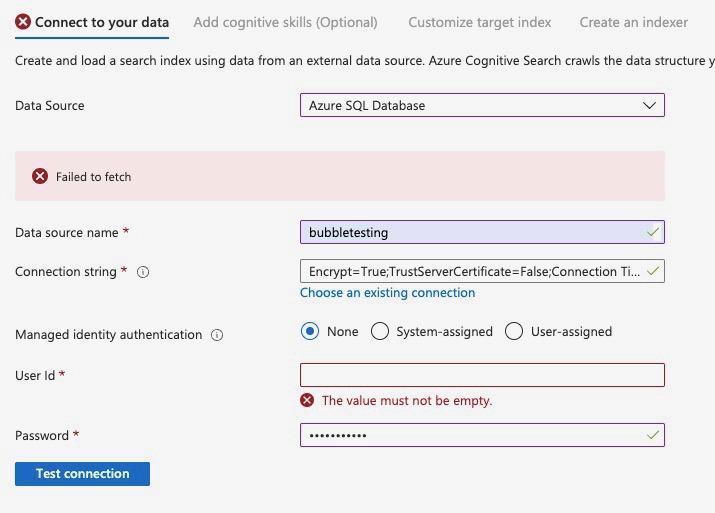
Task: Click the 'Connection string' label text
Action: [66, 272]
